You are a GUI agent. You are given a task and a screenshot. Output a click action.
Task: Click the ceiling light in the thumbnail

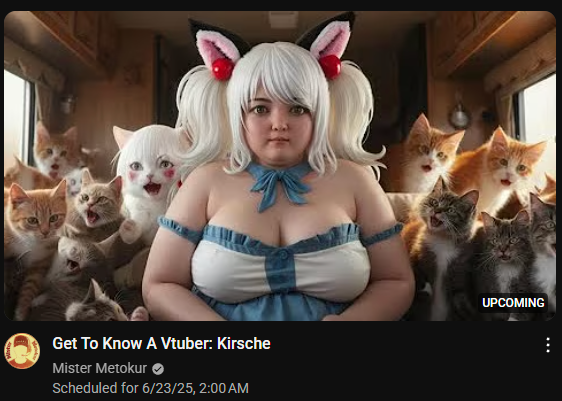[283, 19]
